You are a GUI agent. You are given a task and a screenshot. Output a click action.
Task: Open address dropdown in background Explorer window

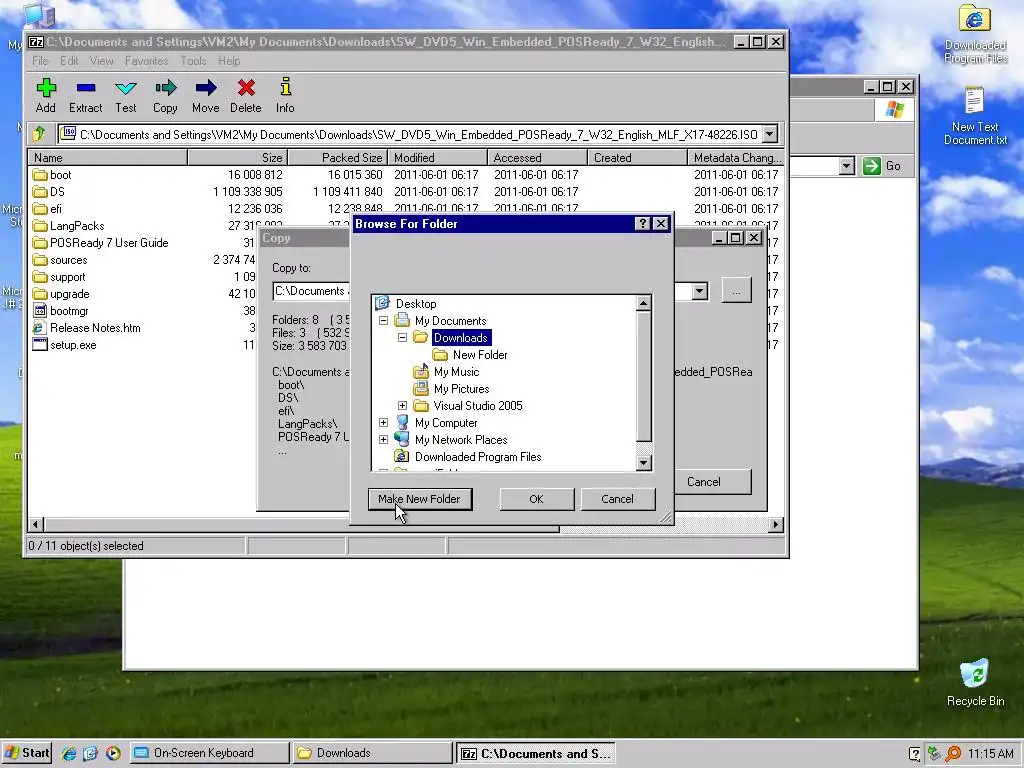click(x=846, y=166)
